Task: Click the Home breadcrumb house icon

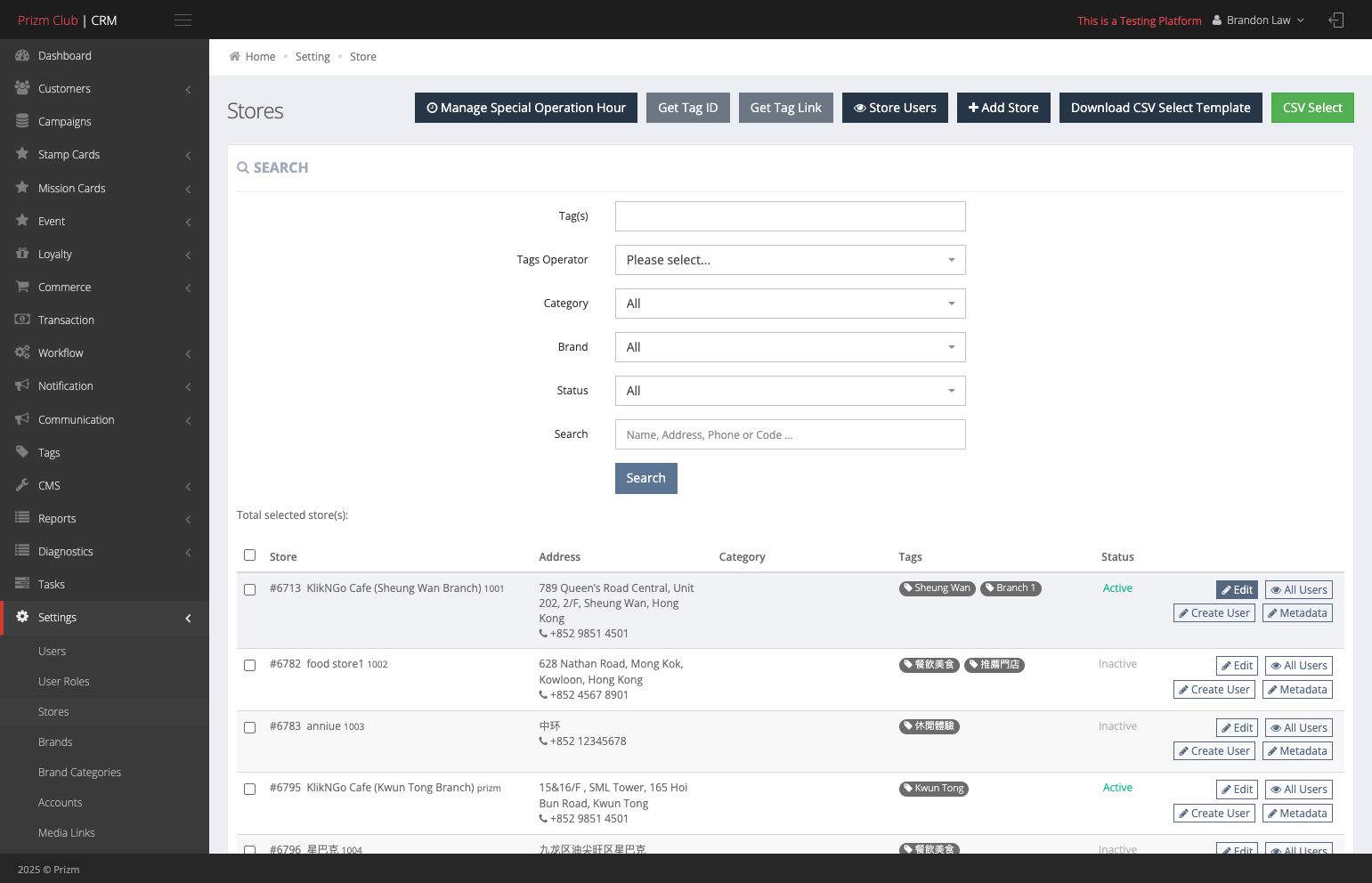Action: tap(234, 56)
